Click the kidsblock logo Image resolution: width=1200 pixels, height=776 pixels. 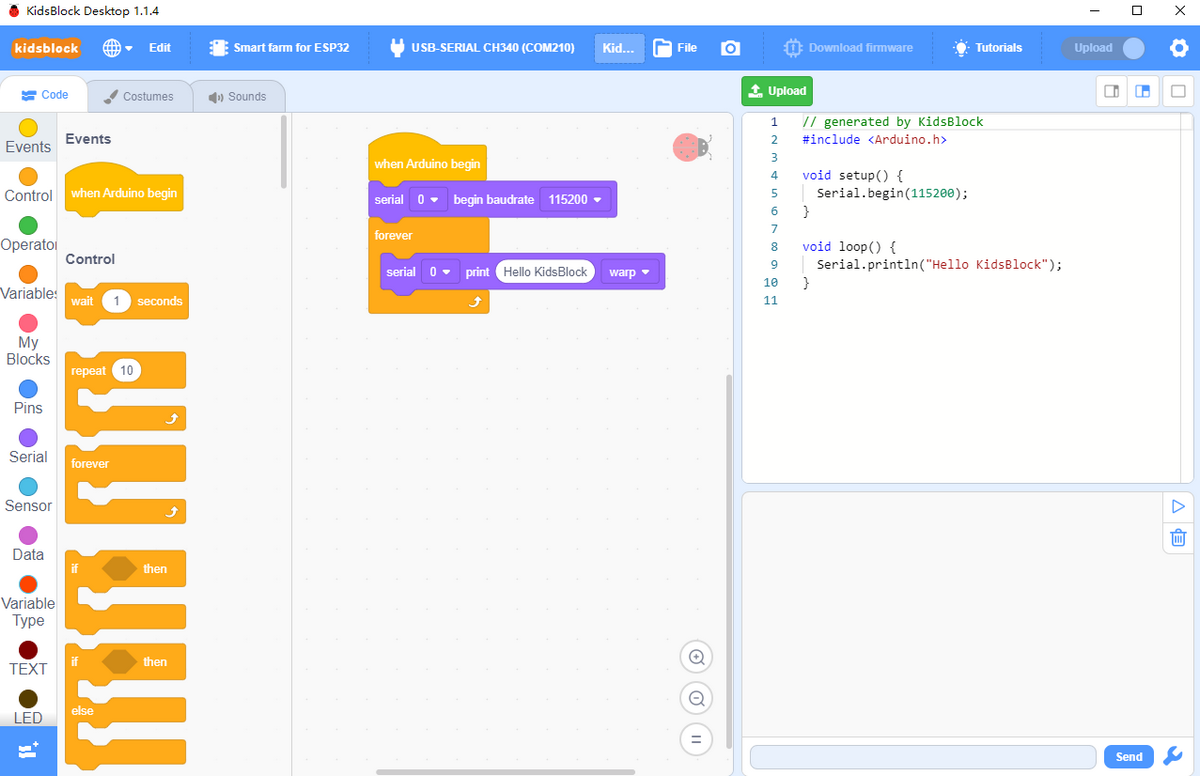click(x=46, y=48)
